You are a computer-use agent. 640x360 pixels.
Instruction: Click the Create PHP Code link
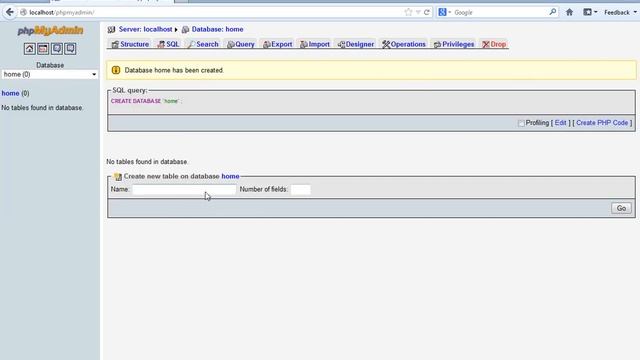click(x=602, y=123)
